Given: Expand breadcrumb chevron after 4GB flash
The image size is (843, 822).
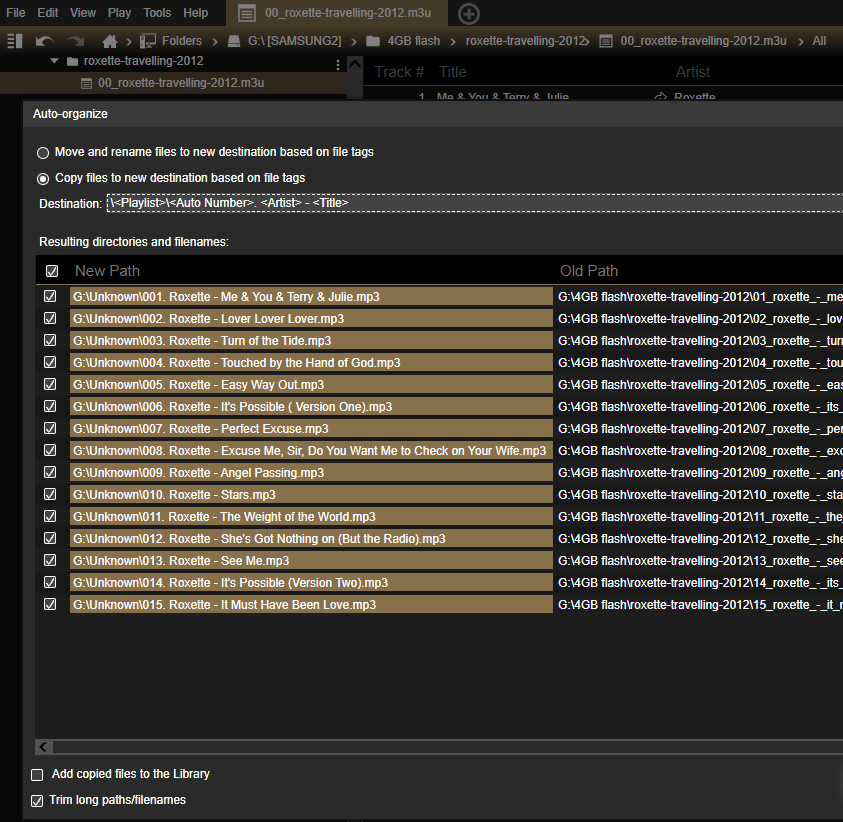Looking at the screenshot, I should tap(452, 41).
